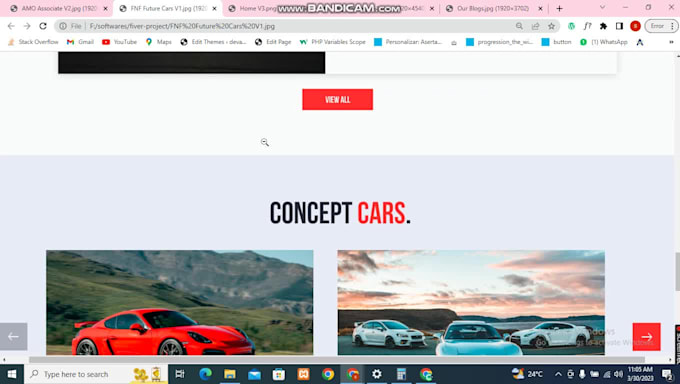This screenshot has width=680, height=384.
Task: Click the taskbar search box
Action: (95, 374)
